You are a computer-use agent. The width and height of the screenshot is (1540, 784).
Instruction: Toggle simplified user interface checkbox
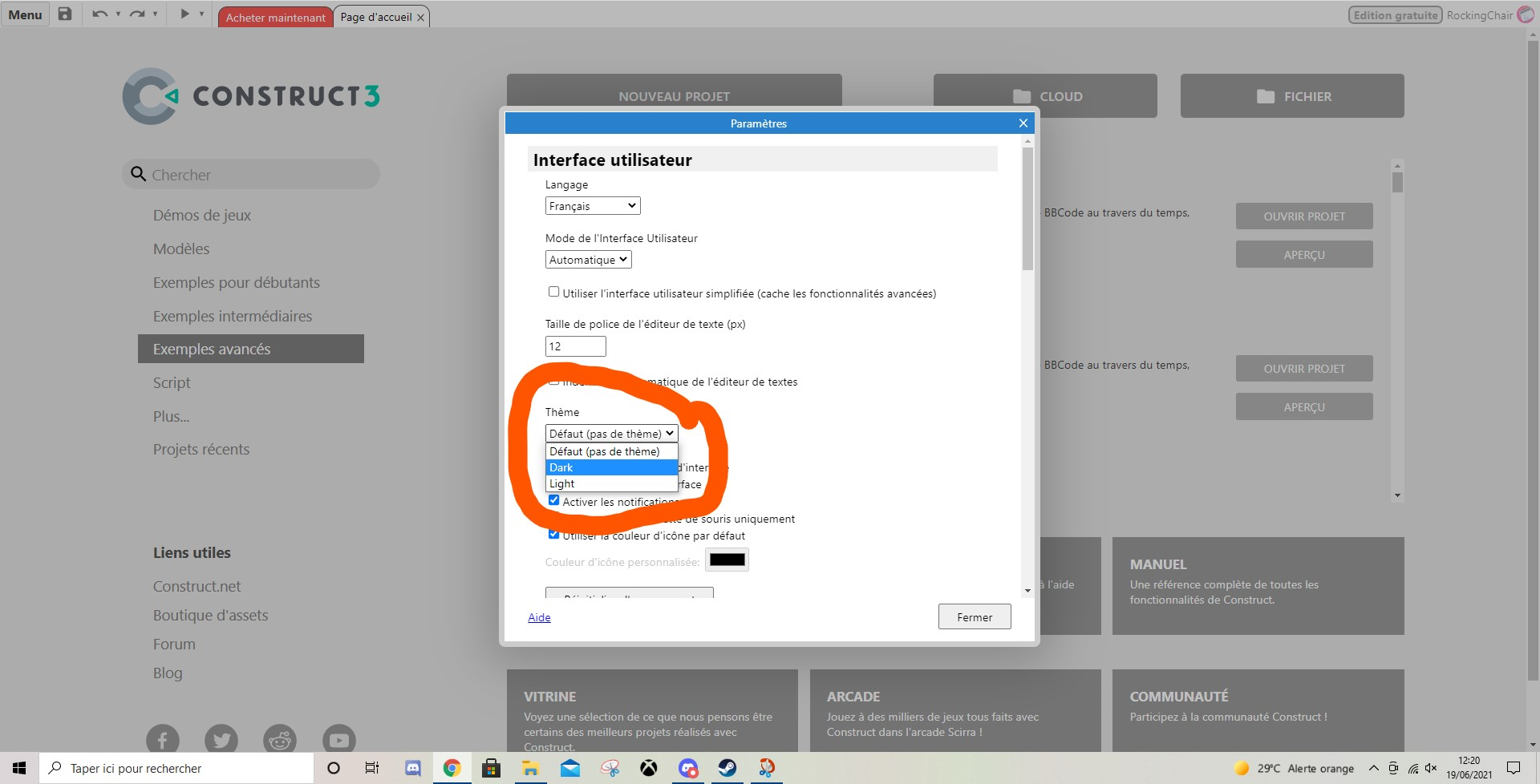553,292
